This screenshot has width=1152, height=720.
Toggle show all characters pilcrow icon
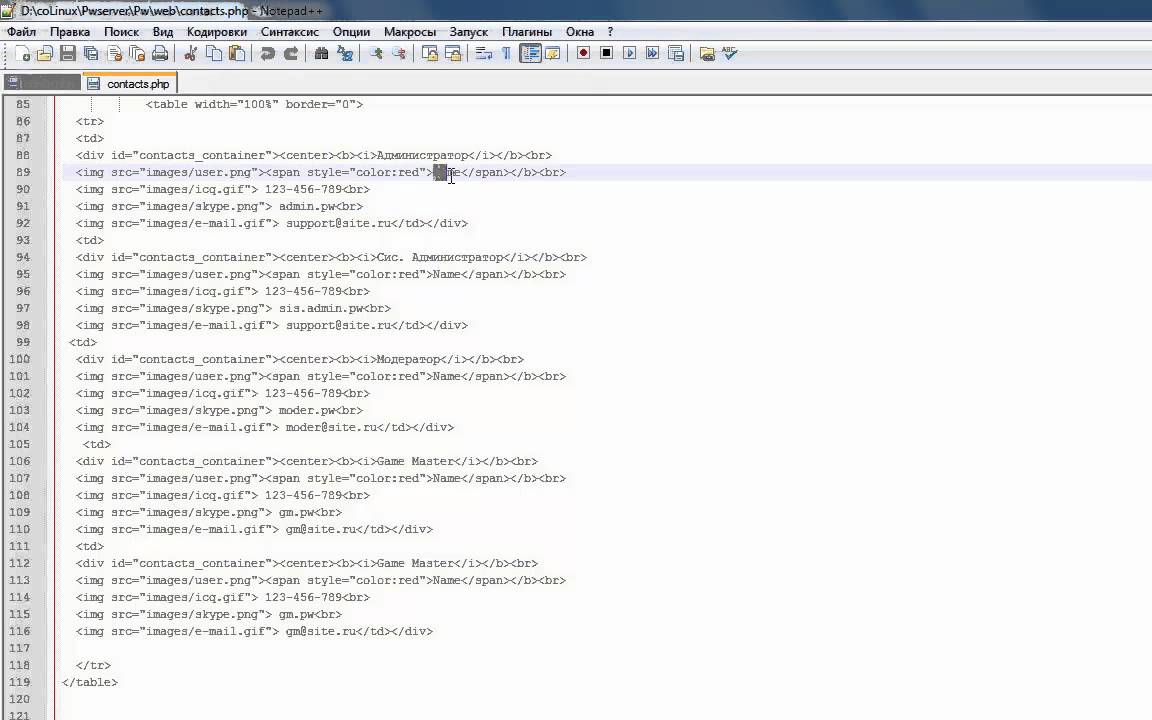tap(506, 54)
